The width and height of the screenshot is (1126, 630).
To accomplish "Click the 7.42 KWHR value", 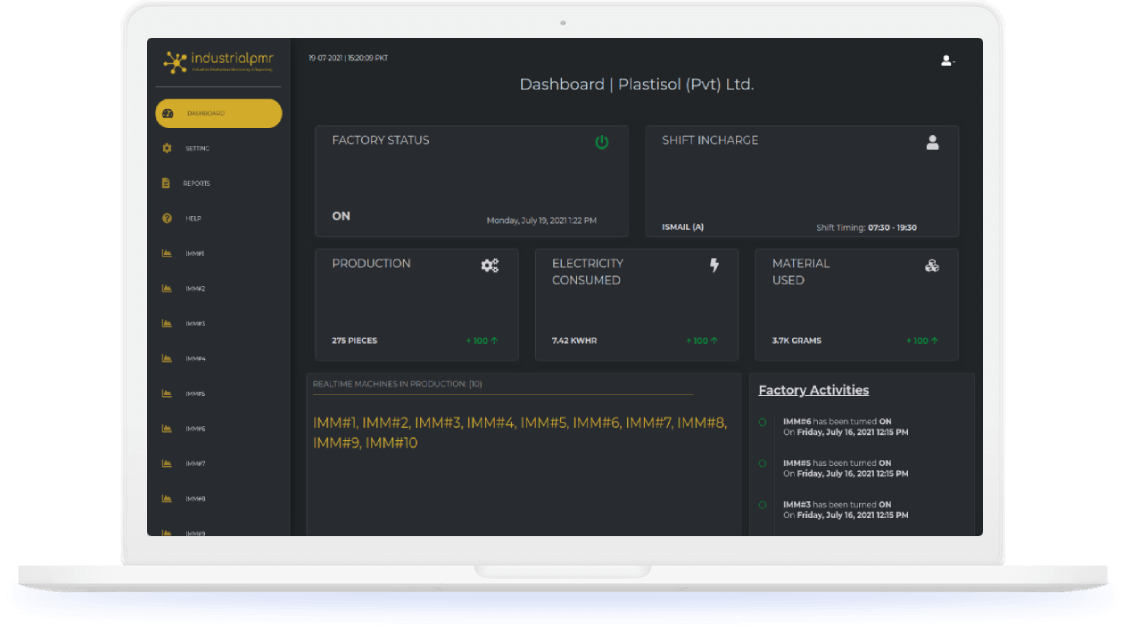I will click(574, 341).
